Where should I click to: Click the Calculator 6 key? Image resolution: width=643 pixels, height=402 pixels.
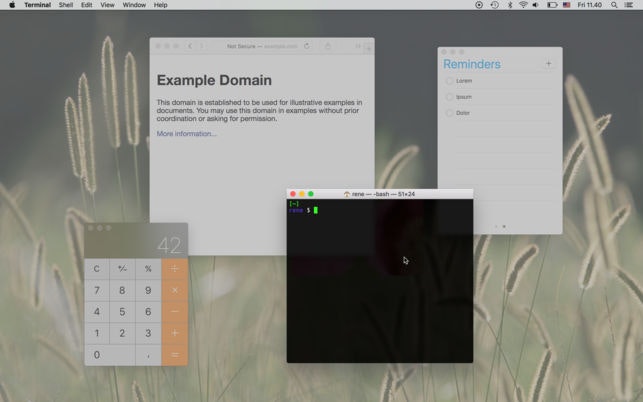[x=148, y=312]
